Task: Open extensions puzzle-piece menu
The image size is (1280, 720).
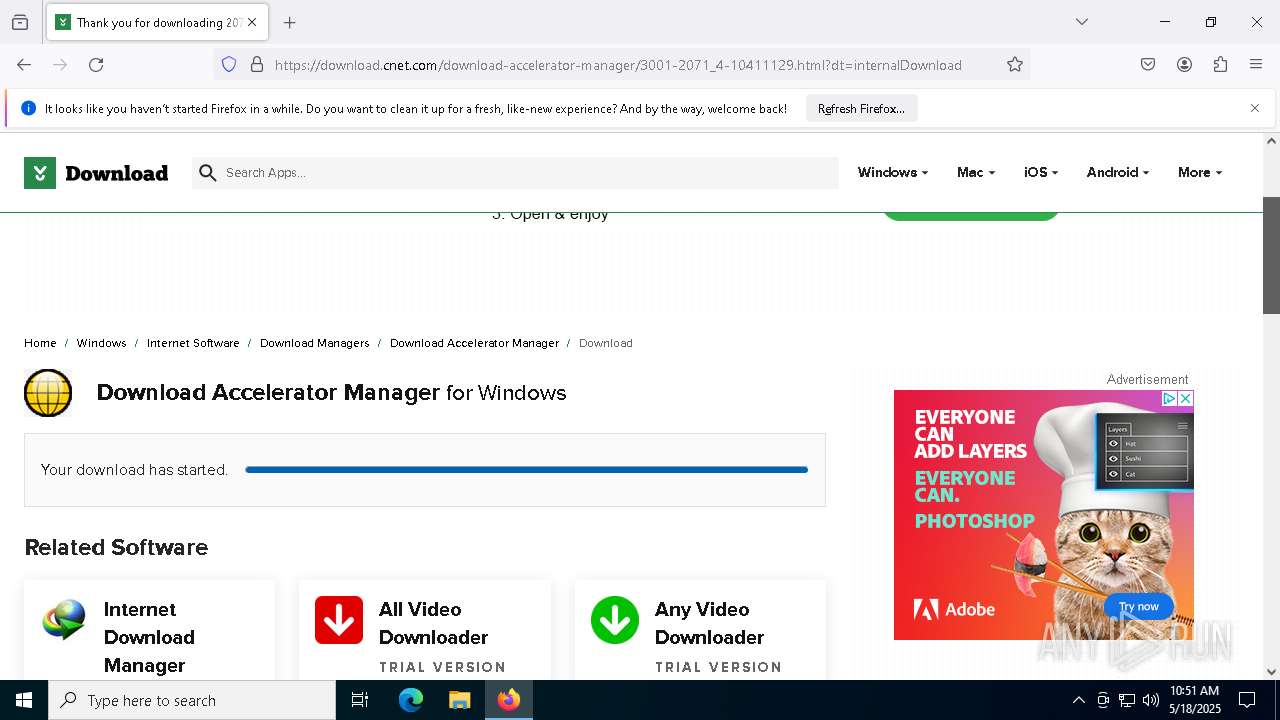Action: click(1220, 65)
